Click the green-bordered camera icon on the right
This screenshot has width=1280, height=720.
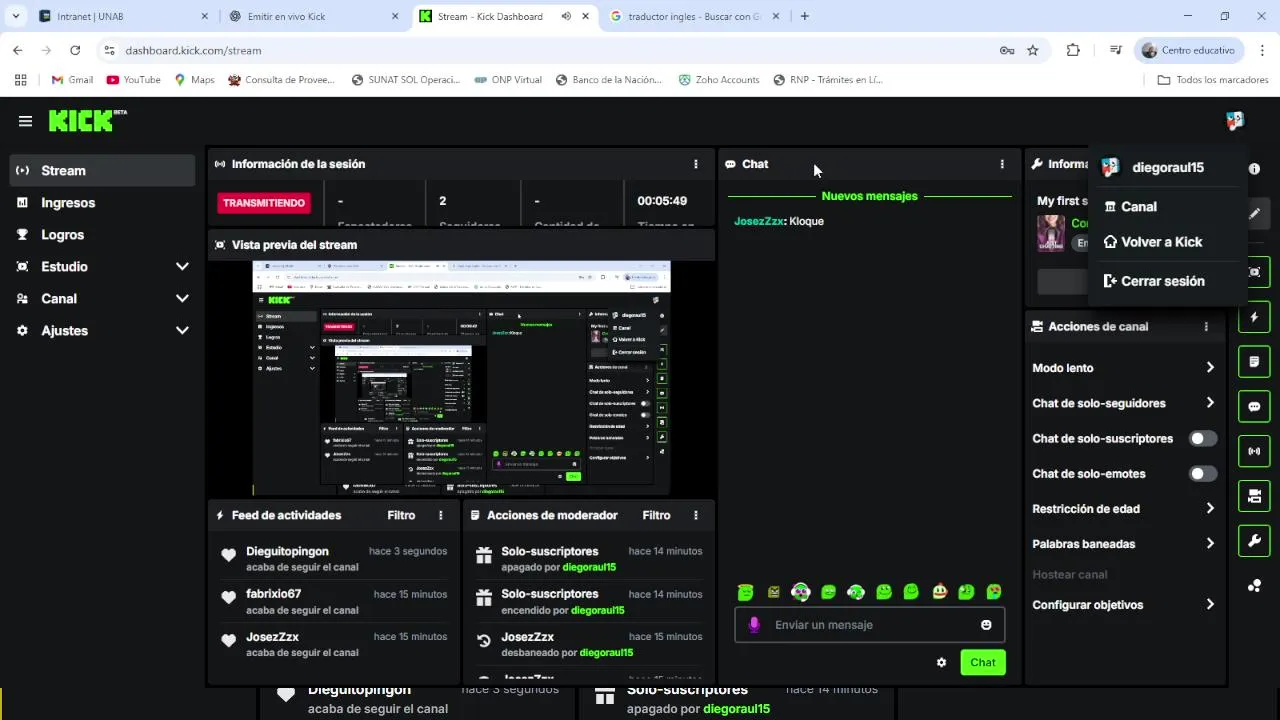coord(1254,496)
